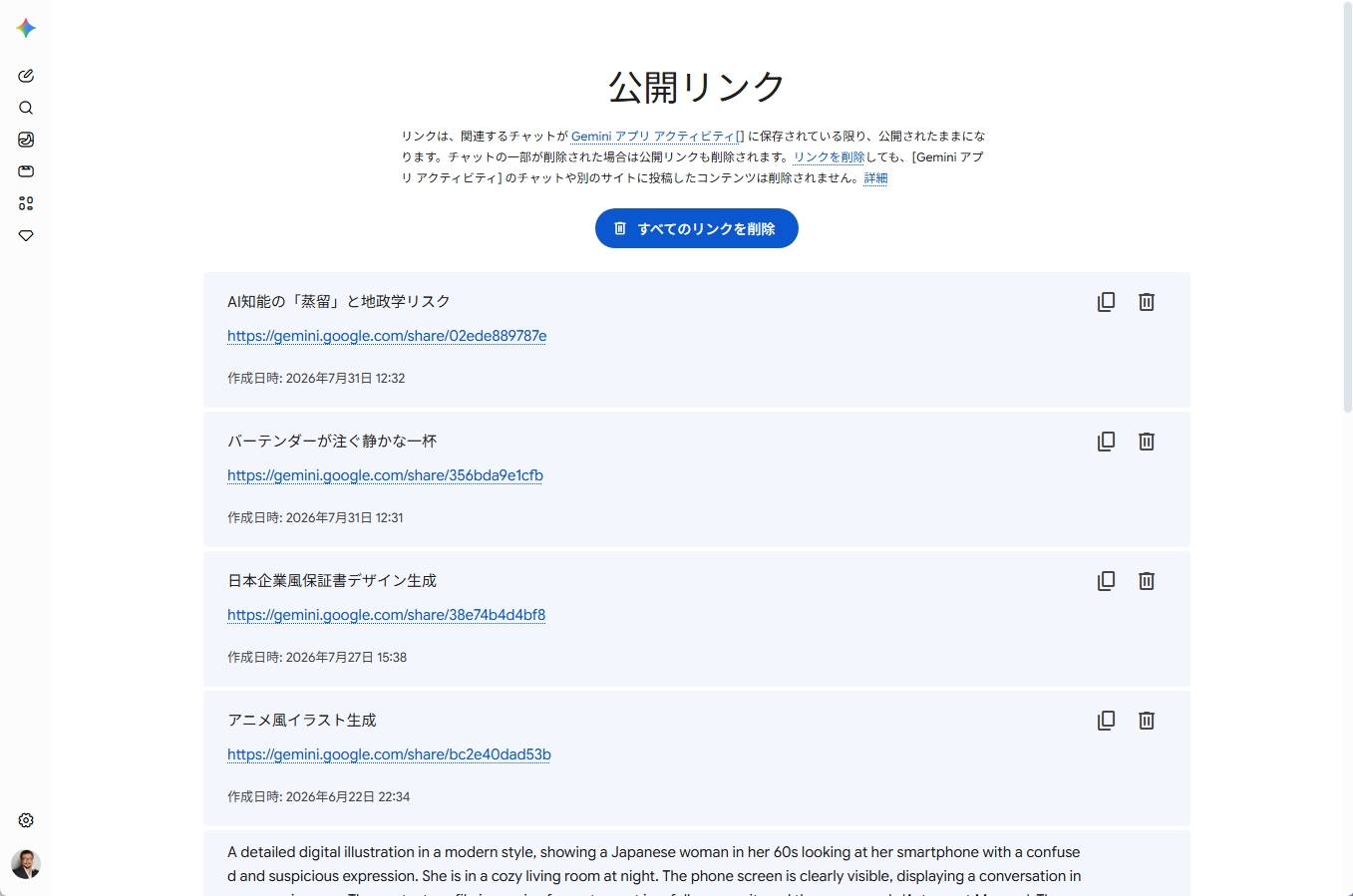Start a new chat via pencil icon

tap(26, 76)
